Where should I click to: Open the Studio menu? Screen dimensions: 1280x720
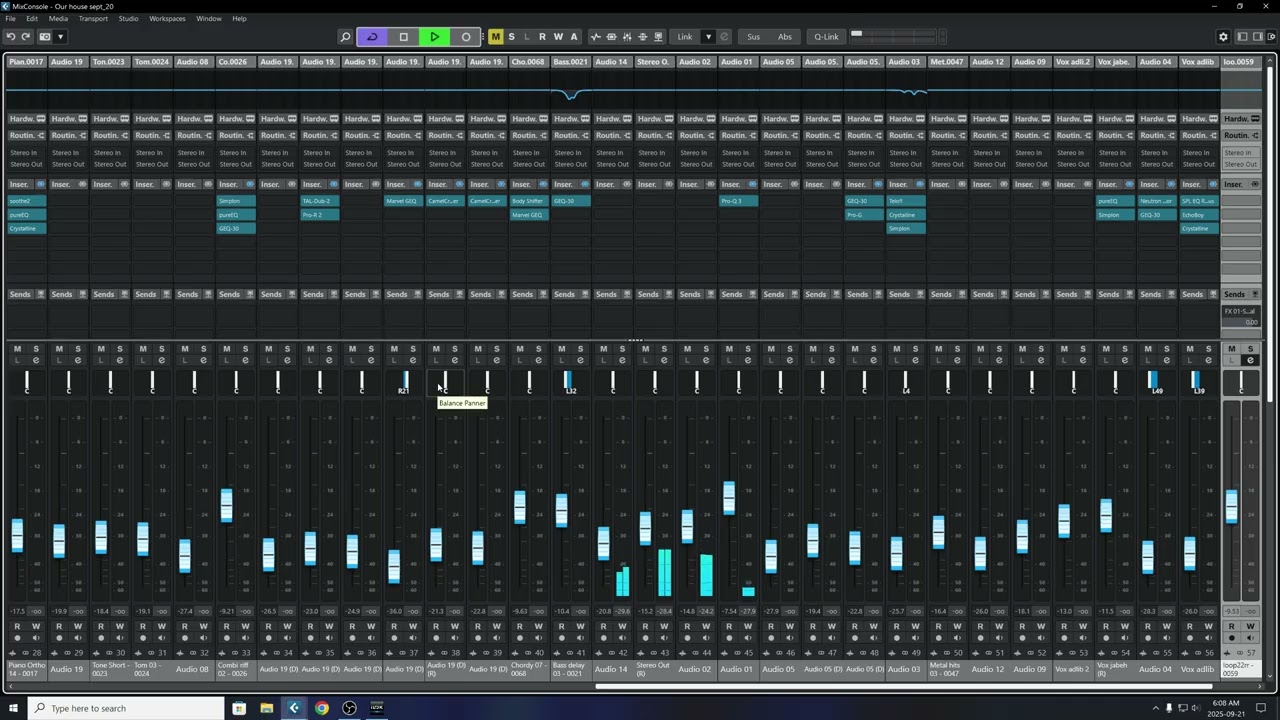[128, 18]
